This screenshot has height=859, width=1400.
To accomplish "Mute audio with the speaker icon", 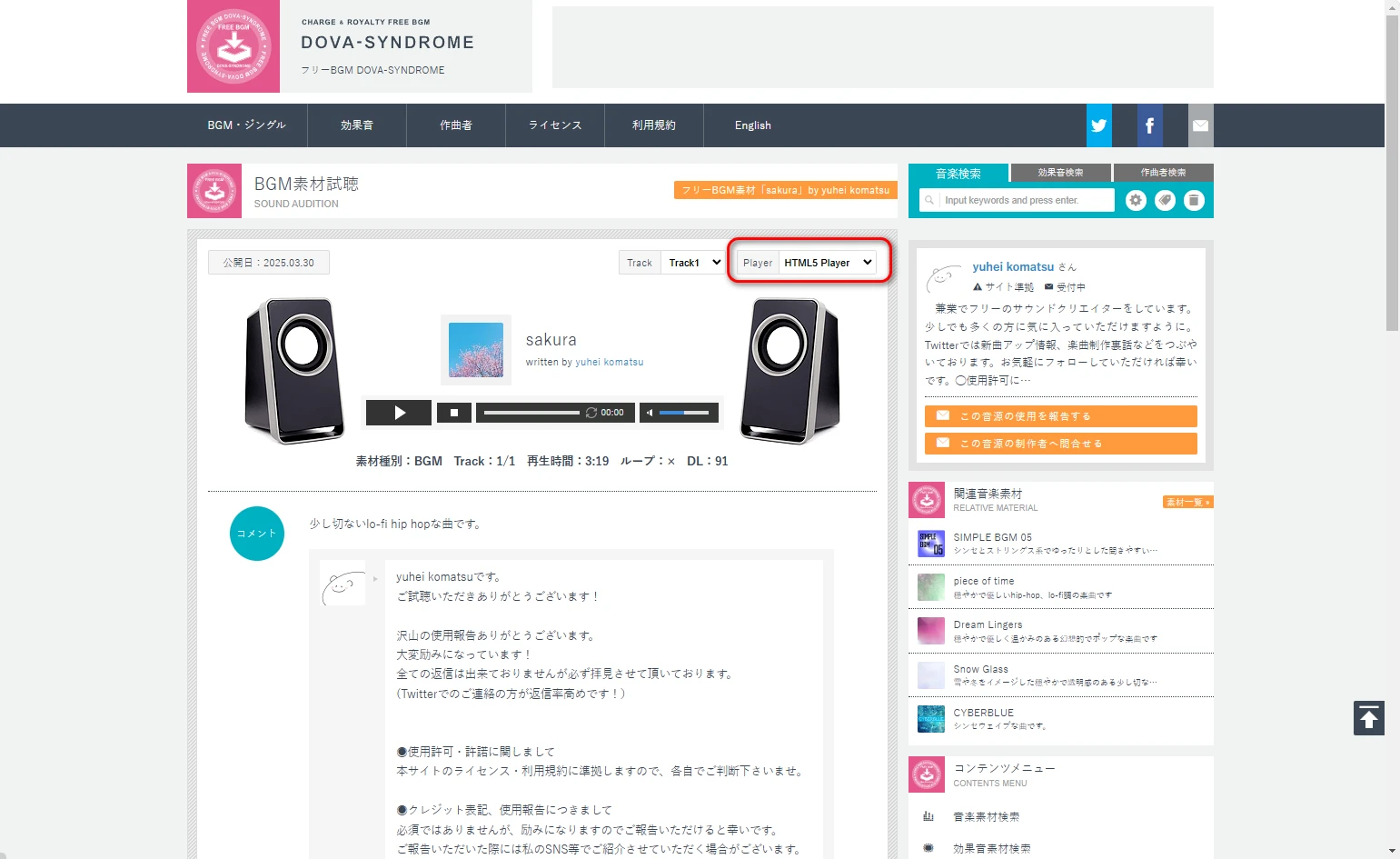I will point(649,413).
